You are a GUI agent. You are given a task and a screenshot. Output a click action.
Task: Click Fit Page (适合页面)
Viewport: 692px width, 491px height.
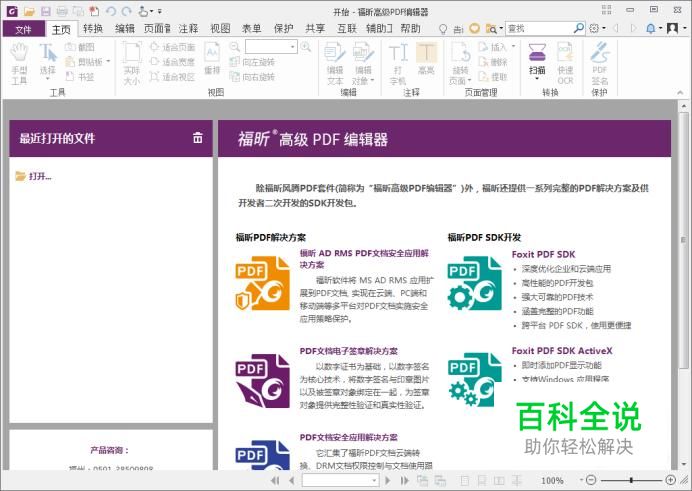click(173, 47)
